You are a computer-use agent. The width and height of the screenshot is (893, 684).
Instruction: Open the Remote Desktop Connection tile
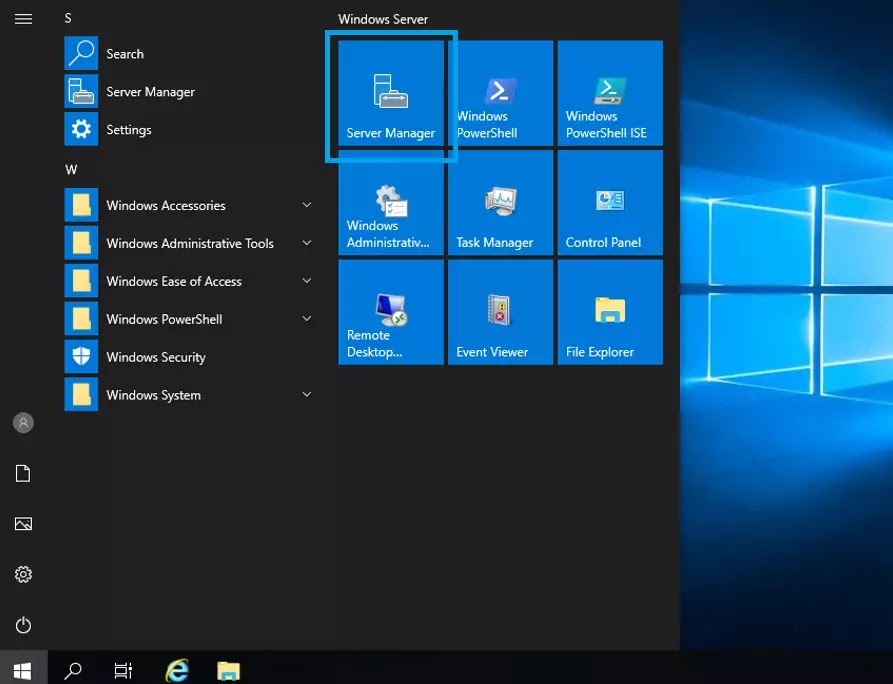pyautogui.click(x=391, y=312)
